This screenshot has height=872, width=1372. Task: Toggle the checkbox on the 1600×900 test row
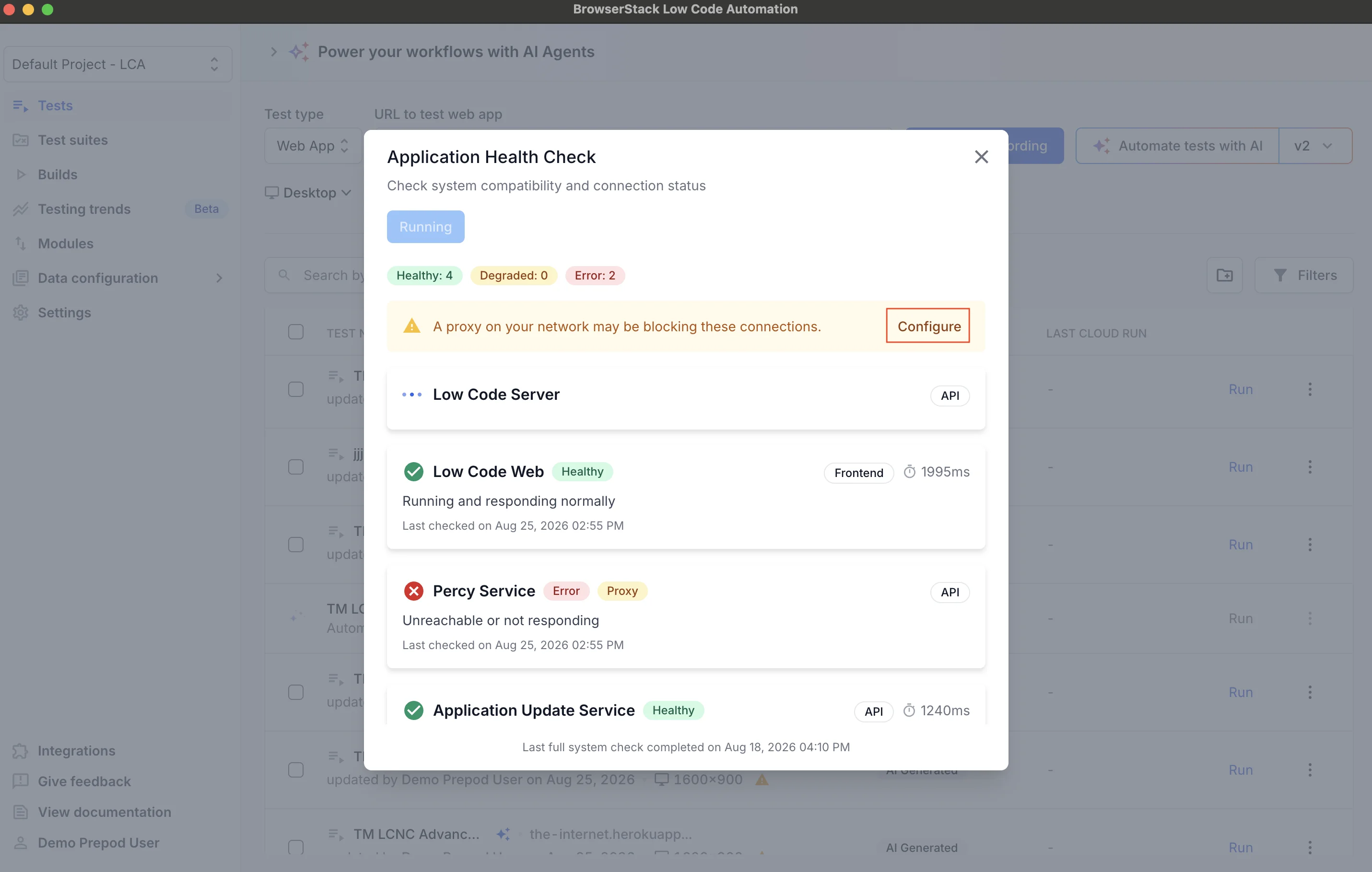pyautogui.click(x=296, y=770)
